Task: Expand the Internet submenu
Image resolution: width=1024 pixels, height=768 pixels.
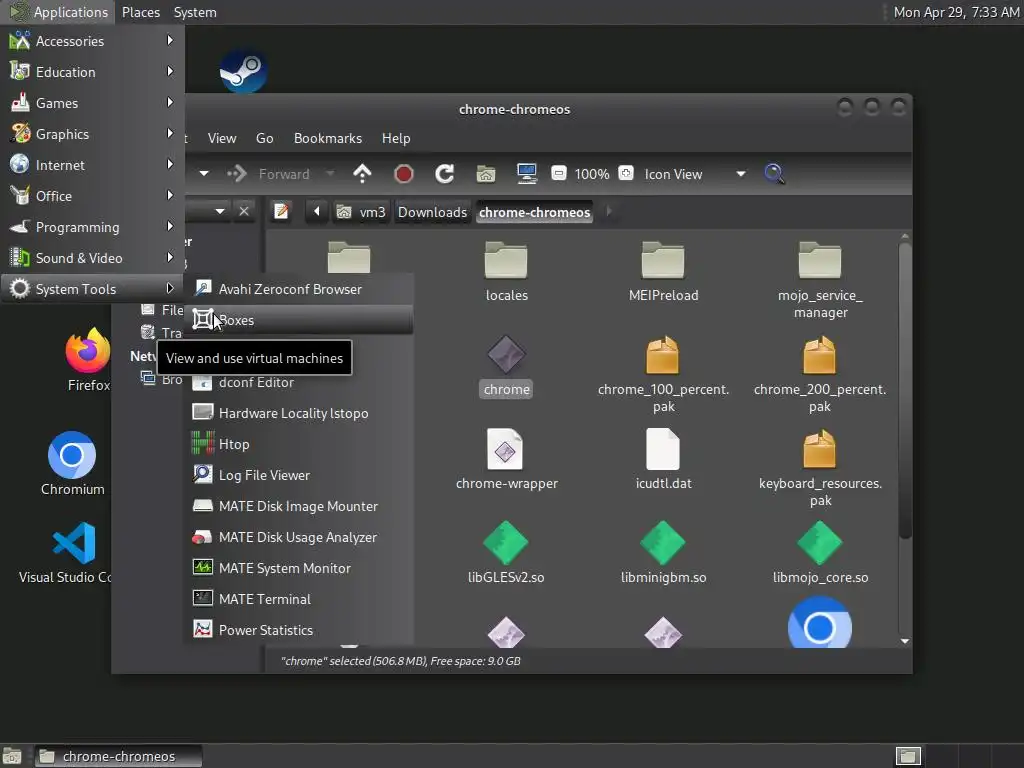Action: (92, 165)
